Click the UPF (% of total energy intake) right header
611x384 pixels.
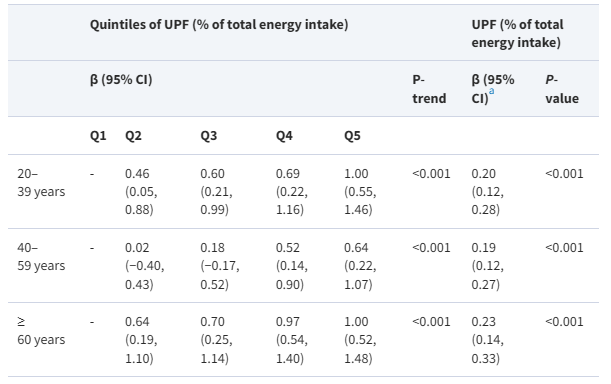[x=517, y=33]
